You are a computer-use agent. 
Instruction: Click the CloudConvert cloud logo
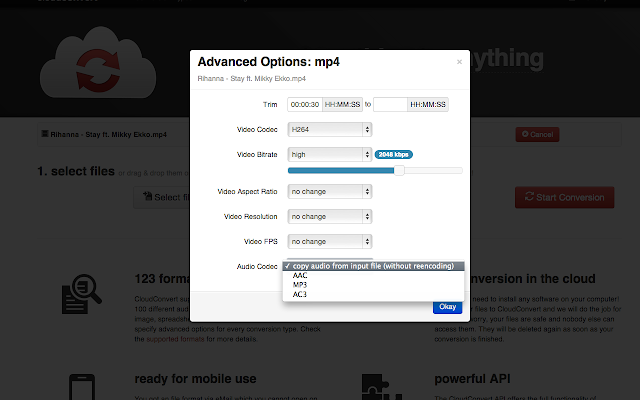pyautogui.click(x=98, y=62)
